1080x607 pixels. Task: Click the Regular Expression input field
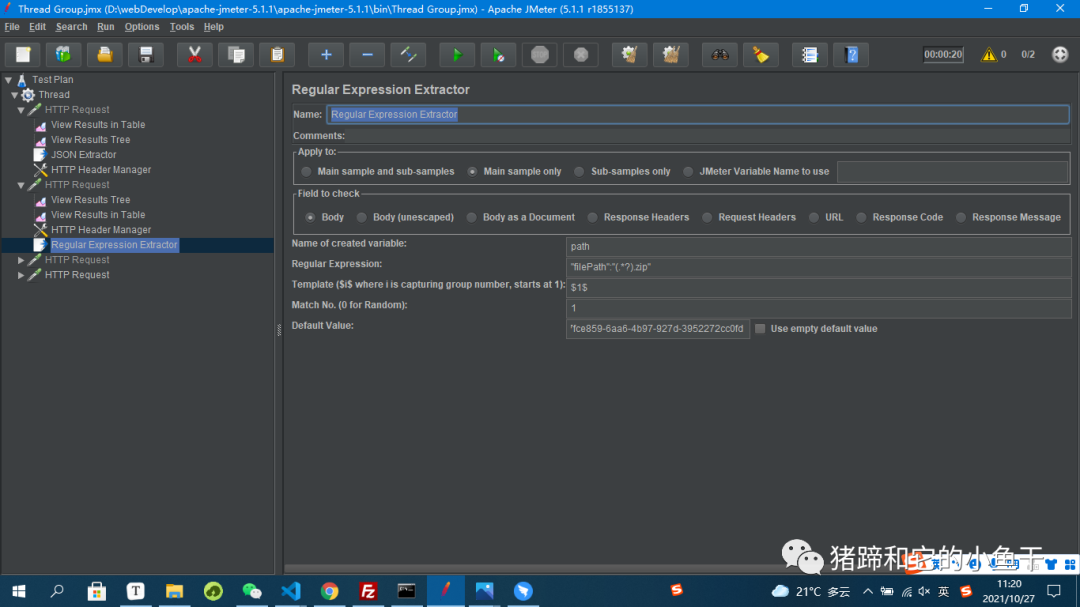click(x=818, y=267)
